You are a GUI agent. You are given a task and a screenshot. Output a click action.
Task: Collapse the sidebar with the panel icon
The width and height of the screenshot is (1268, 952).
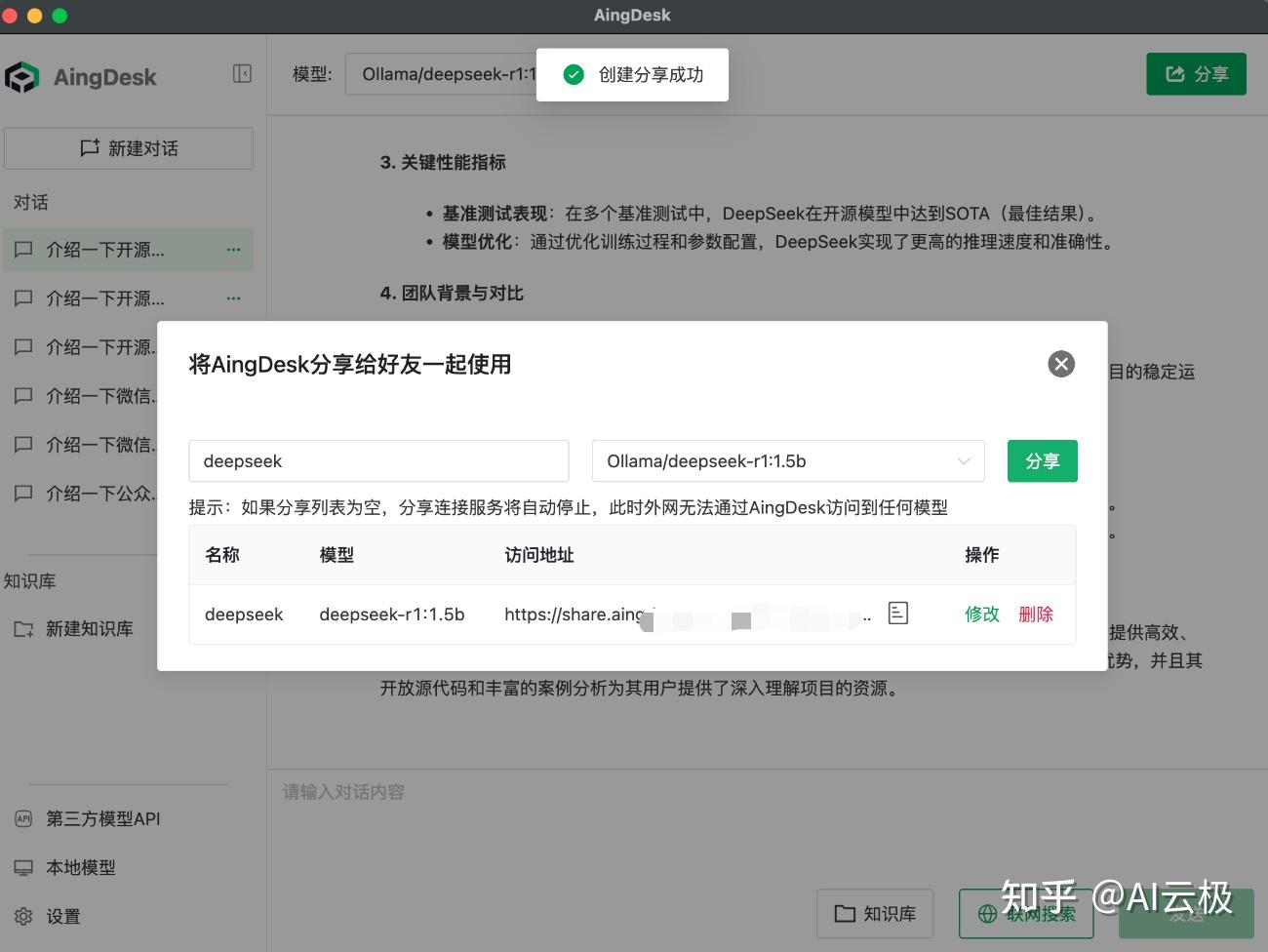pyautogui.click(x=242, y=73)
